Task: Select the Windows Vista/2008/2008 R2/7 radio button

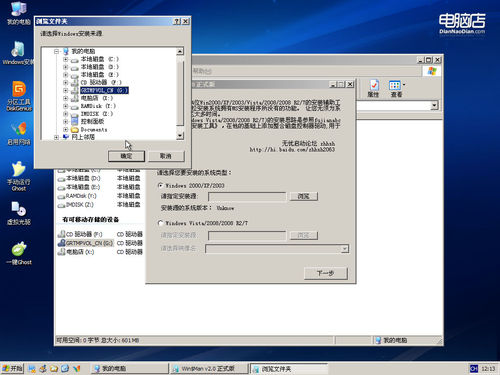Action: [161, 223]
